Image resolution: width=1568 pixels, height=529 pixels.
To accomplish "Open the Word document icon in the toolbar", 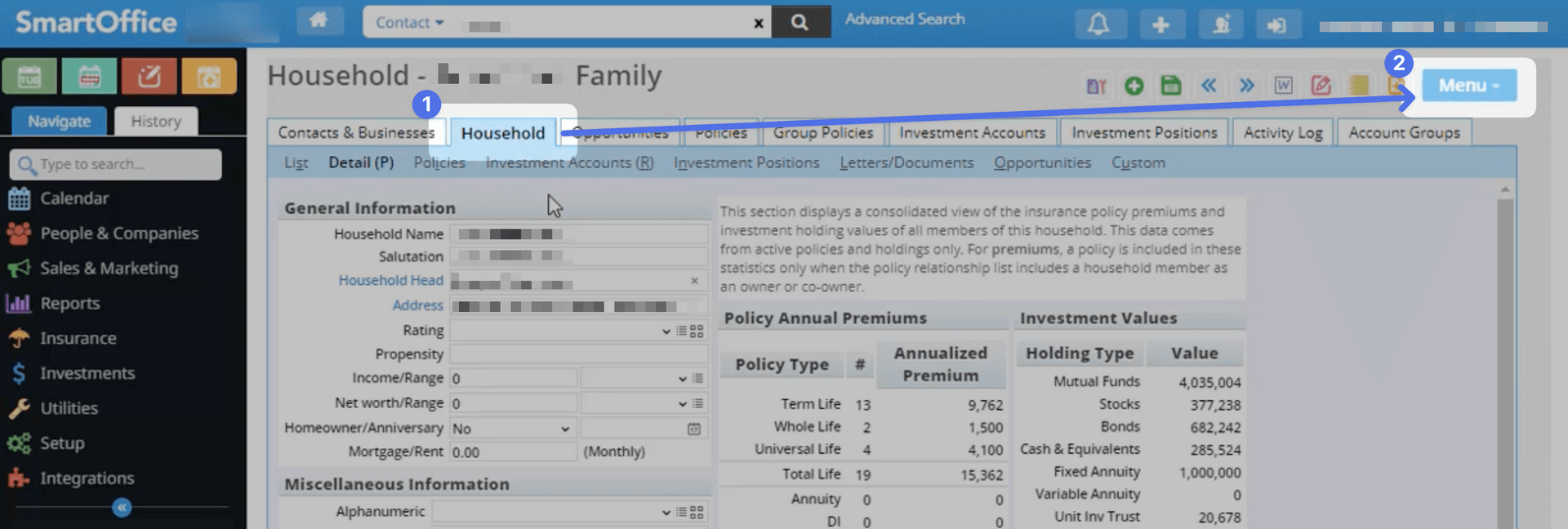I will pos(1283,86).
